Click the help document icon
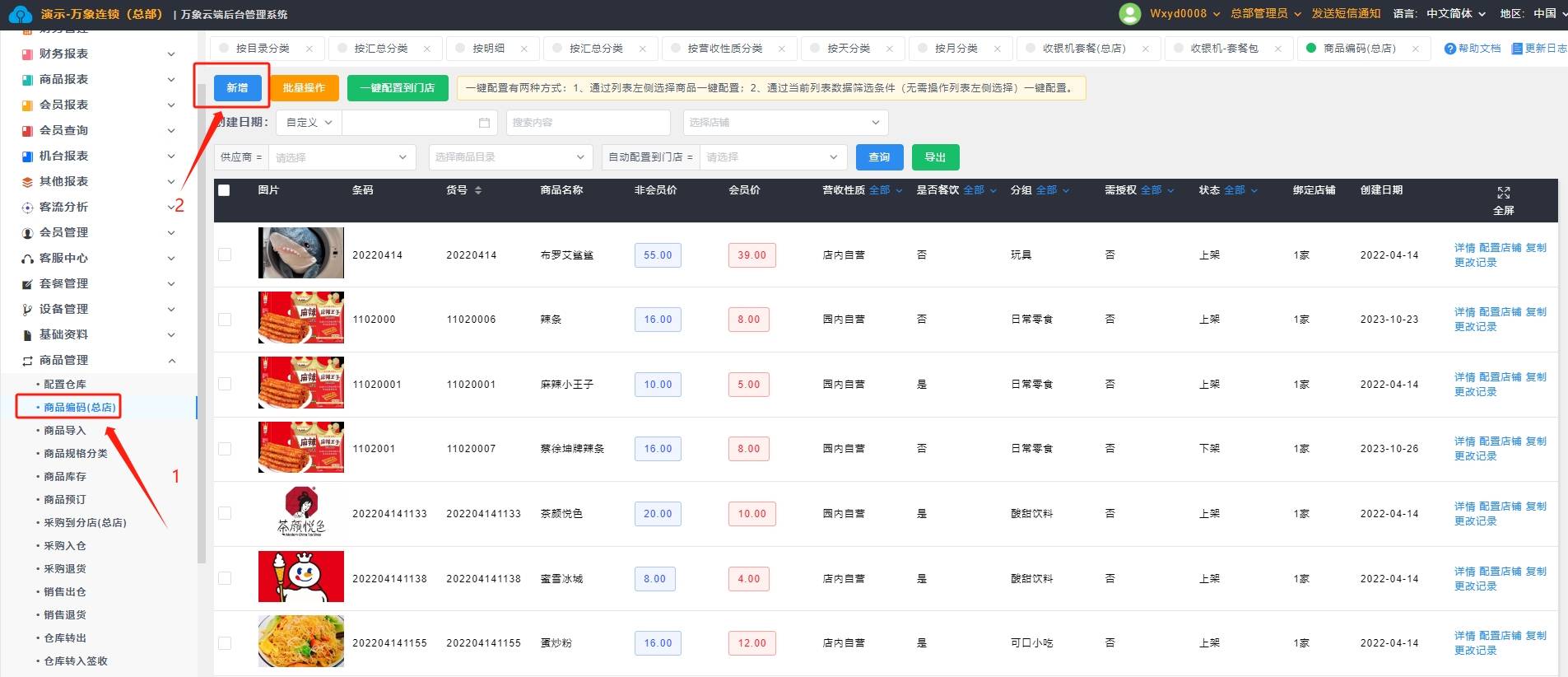 tap(1449, 49)
